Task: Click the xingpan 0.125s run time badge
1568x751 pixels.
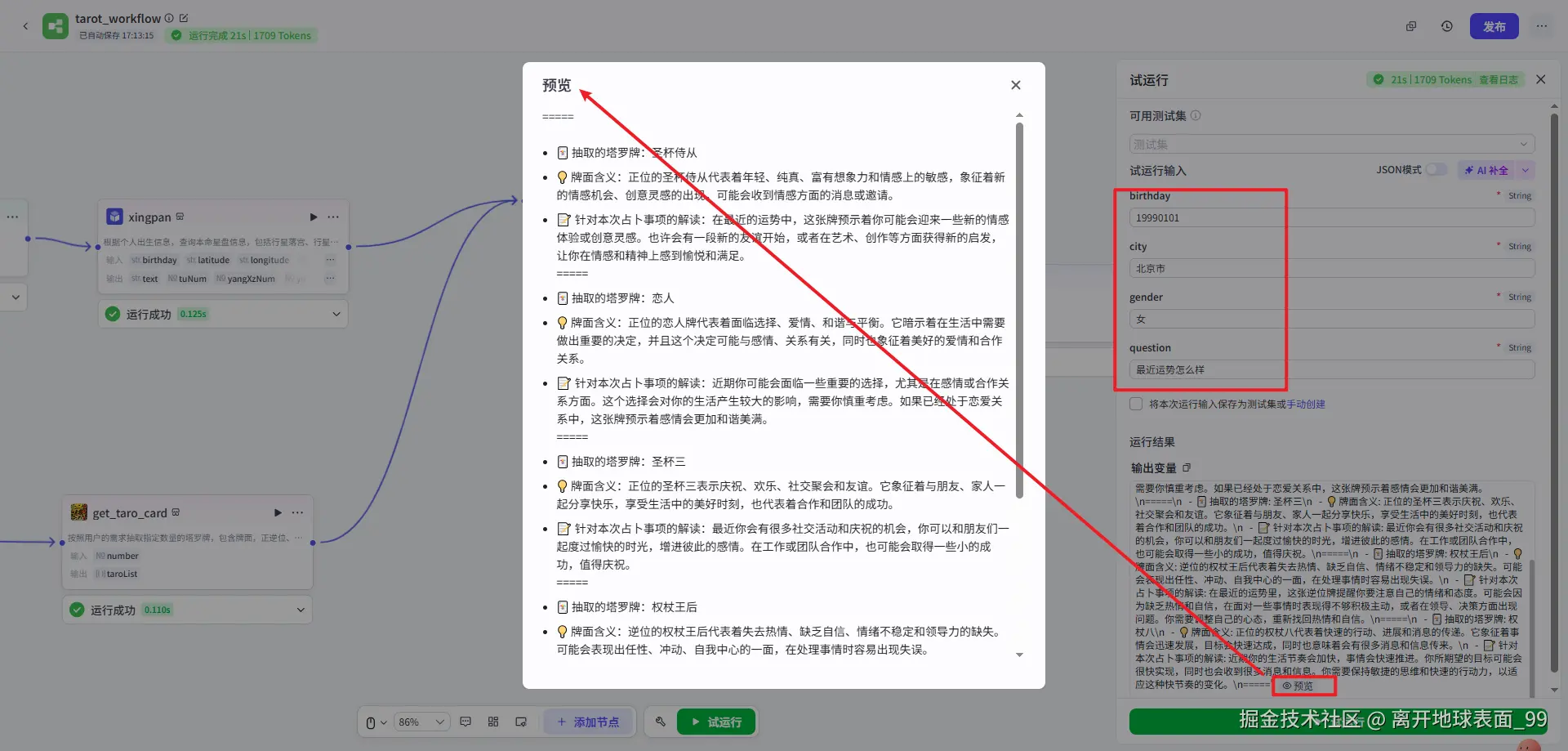Action: click(x=194, y=314)
